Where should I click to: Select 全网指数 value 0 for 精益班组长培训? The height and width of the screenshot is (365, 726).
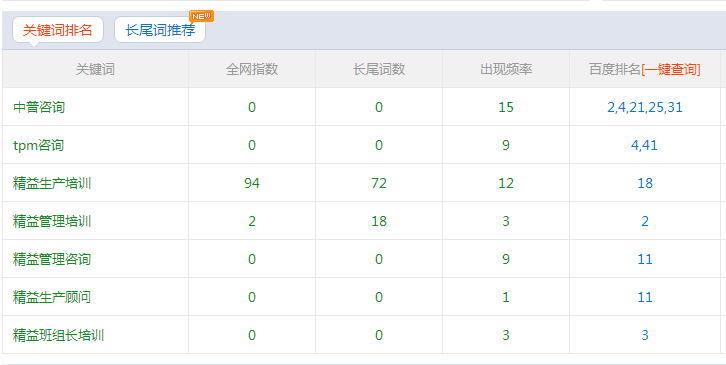(252, 335)
